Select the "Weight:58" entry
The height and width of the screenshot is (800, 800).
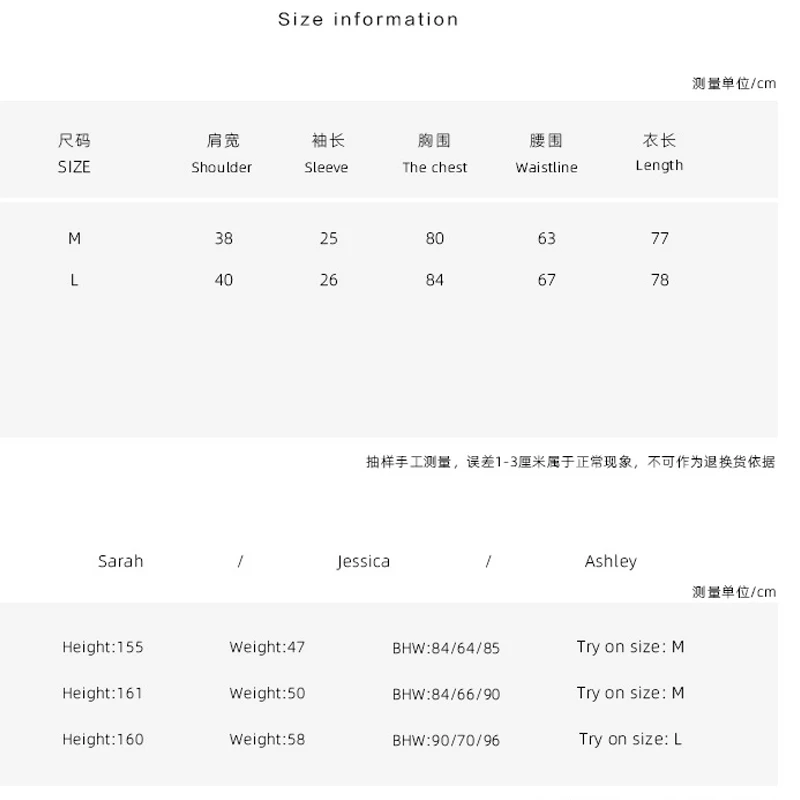pos(267,740)
